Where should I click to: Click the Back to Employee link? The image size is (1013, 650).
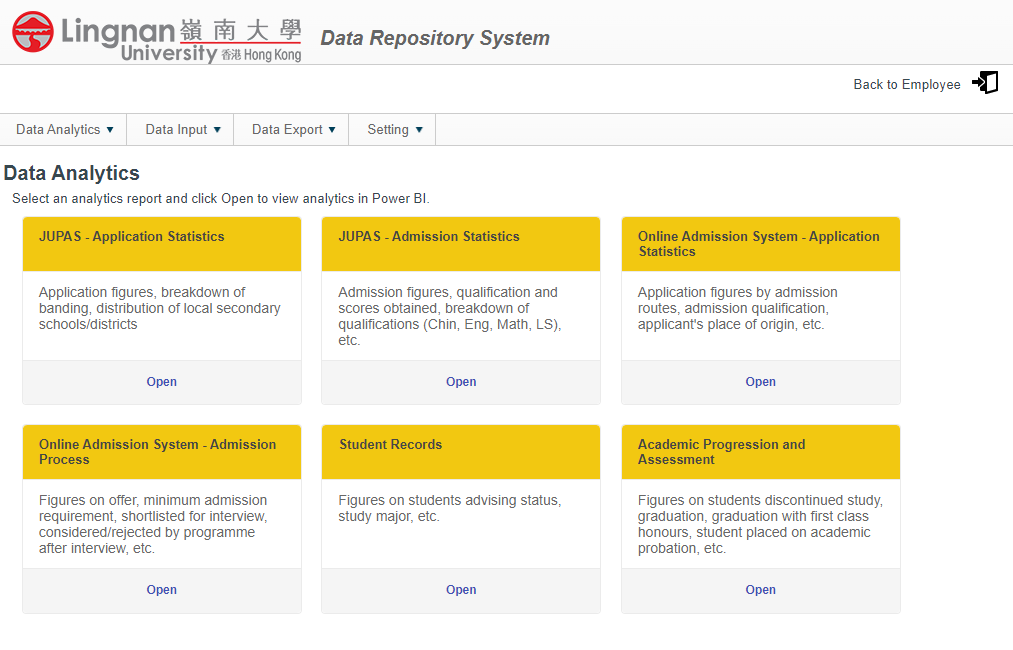pos(906,85)
